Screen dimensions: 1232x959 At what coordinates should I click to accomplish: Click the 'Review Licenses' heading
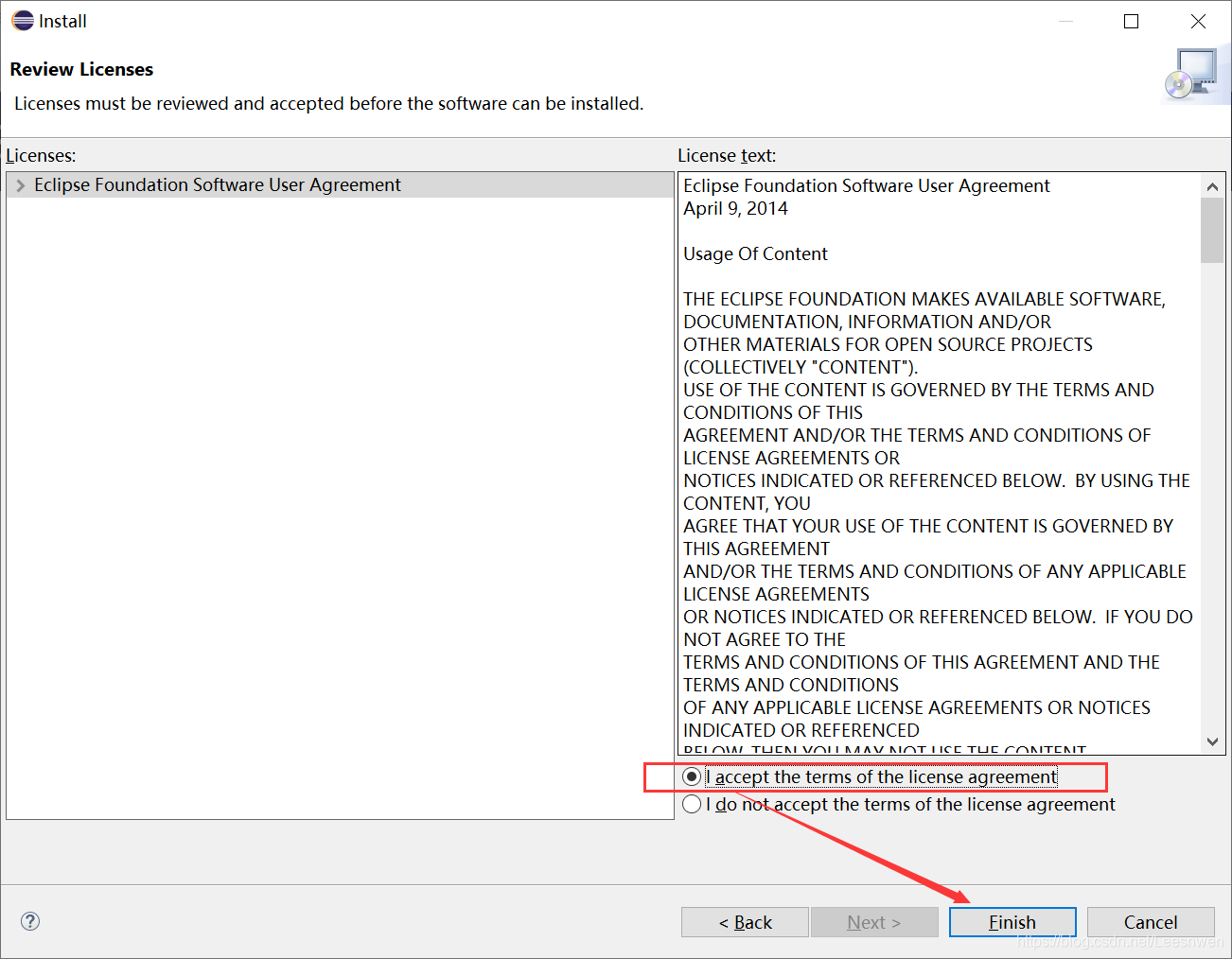pos(81,69)
